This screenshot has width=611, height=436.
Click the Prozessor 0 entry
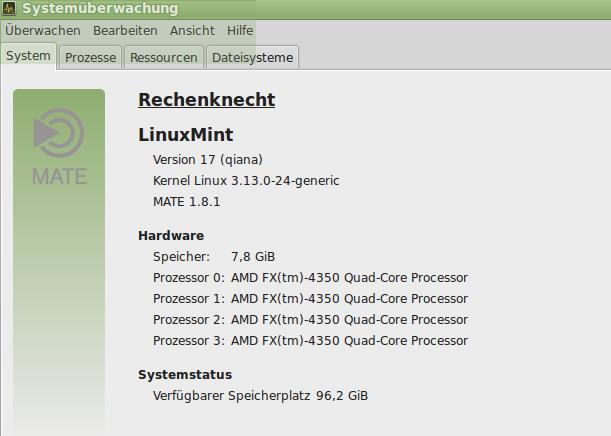(x=310, y=278)
